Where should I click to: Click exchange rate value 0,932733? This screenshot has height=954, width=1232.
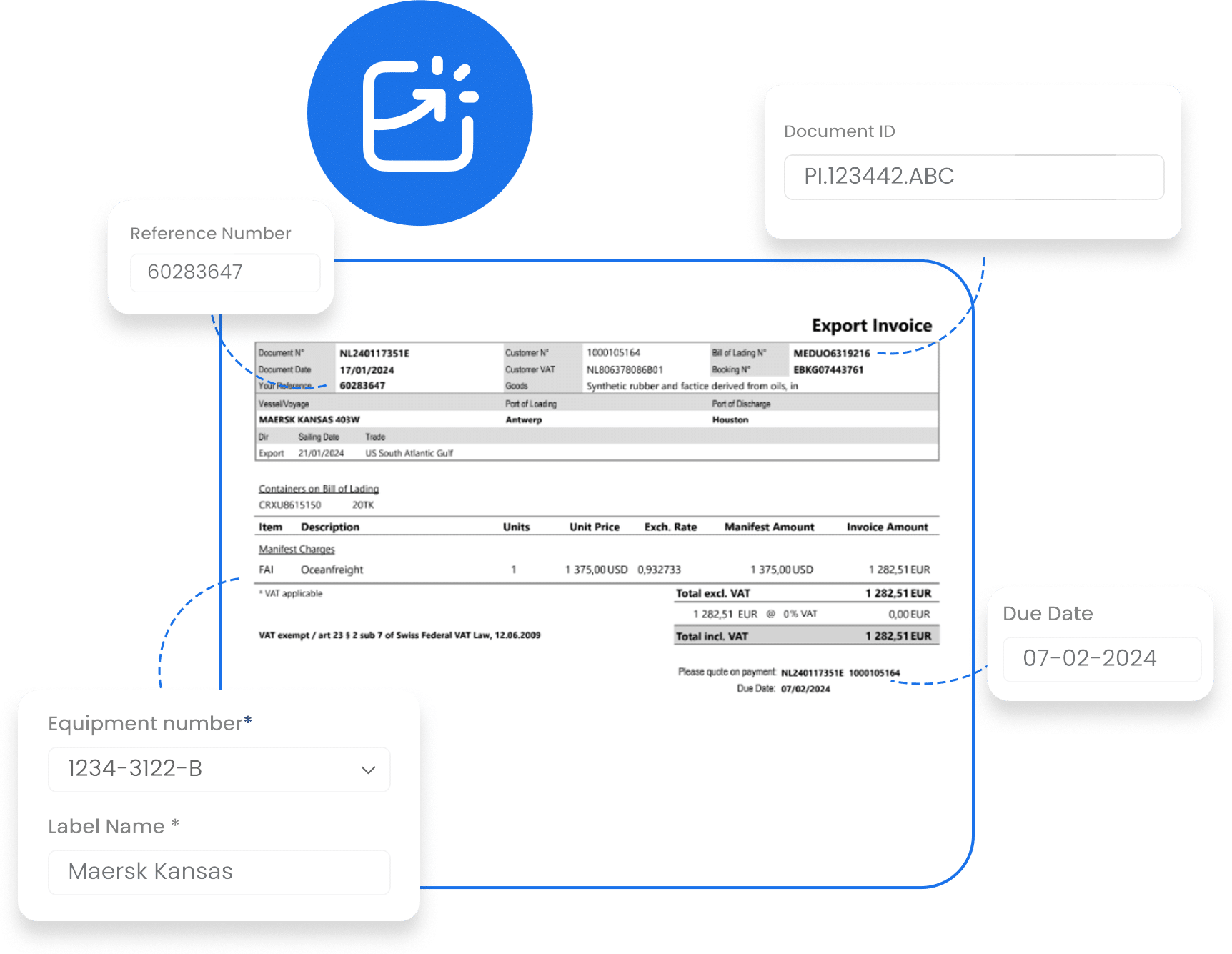tap(659, 570)
